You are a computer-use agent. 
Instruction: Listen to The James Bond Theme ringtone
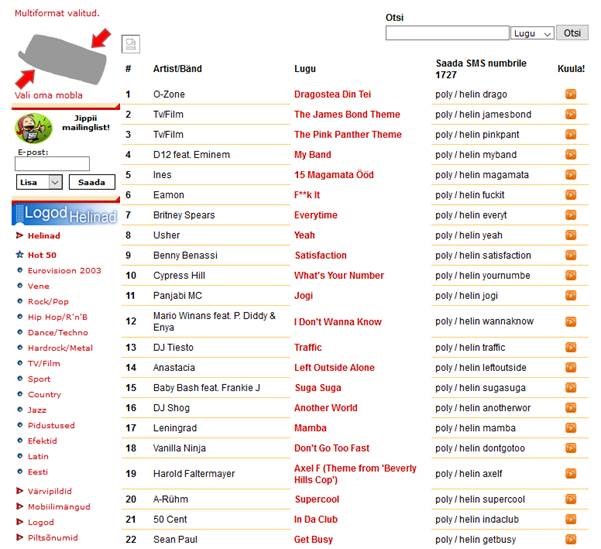coord(570,114)
